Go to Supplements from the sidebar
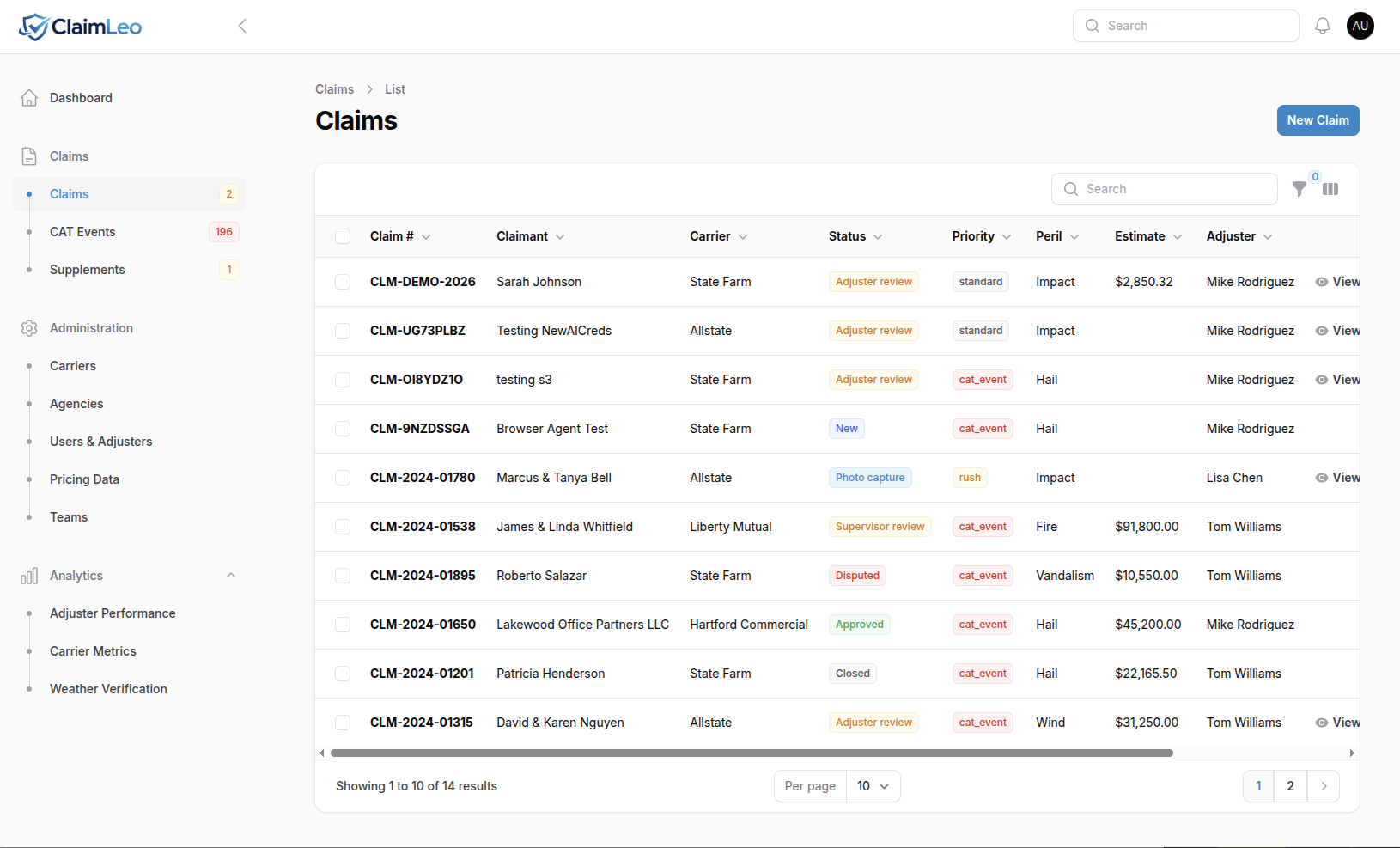Screen dimensions: 1400x848 [x=87, y=269]
